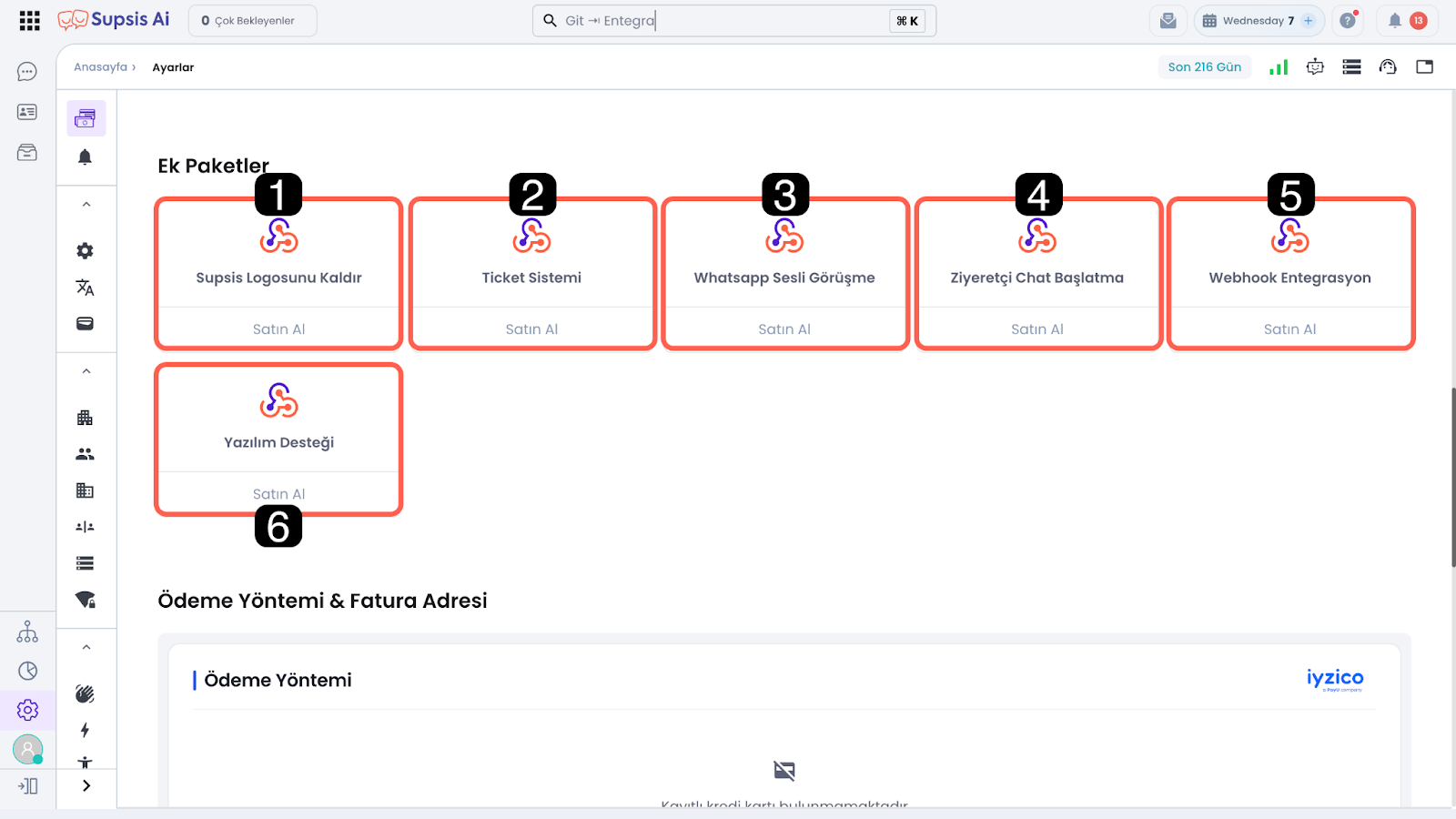The width and height of the screenshot is (1456, 819).
Task: Open the Wednesday 7 calendar widget
Action: (1258, 21)
